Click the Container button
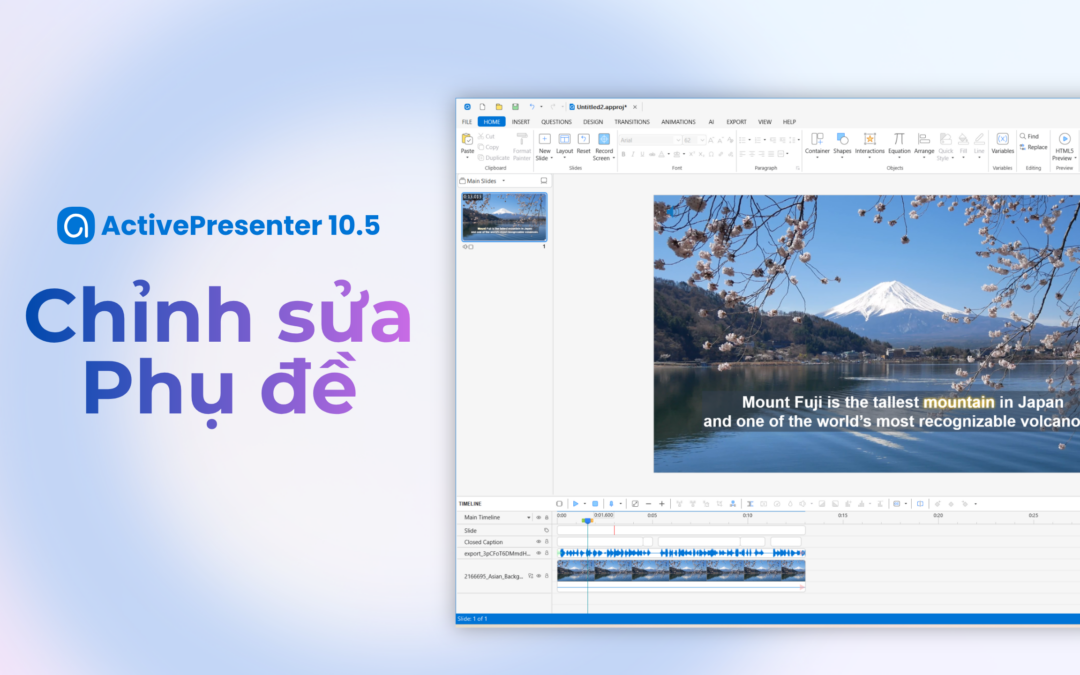The width and height of the screenshot is (1080, 675). click(x=817, y=143)
